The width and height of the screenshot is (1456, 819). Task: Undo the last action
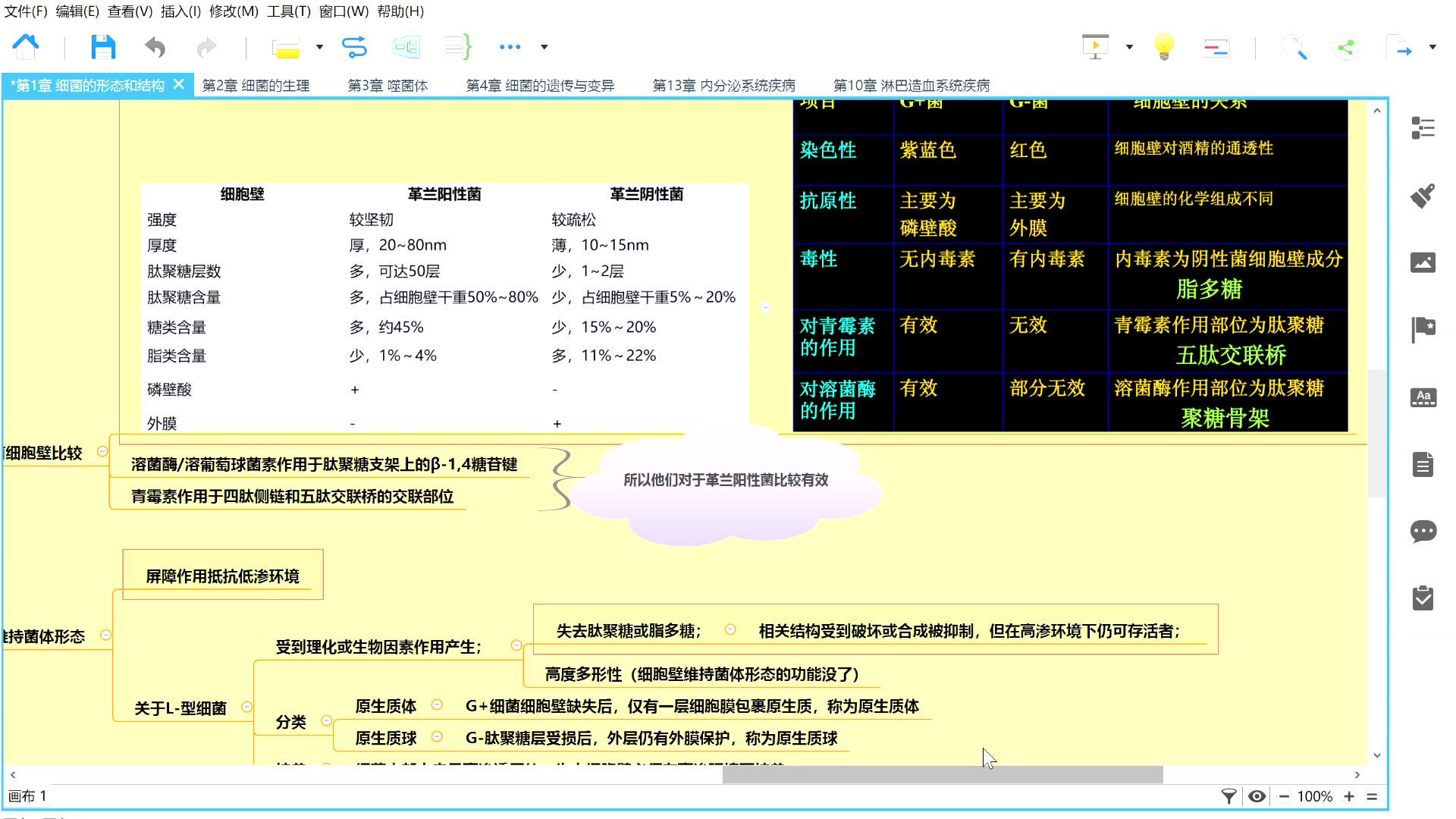click(155, 48)
